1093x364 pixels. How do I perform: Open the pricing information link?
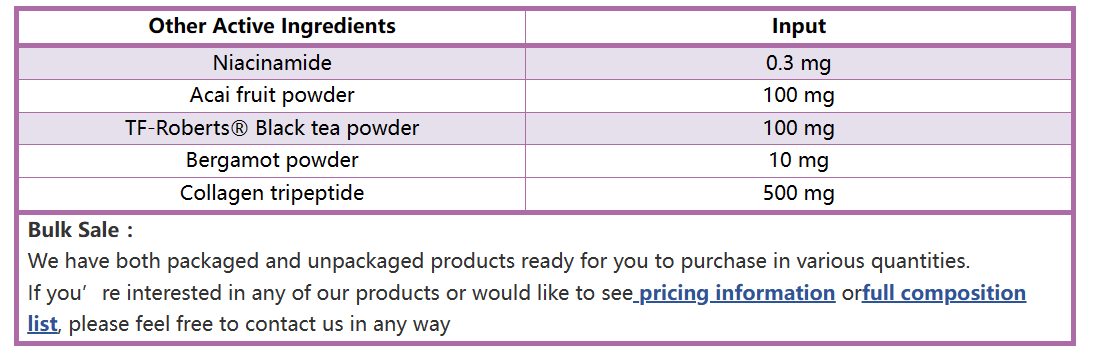(x=736, y=293)
